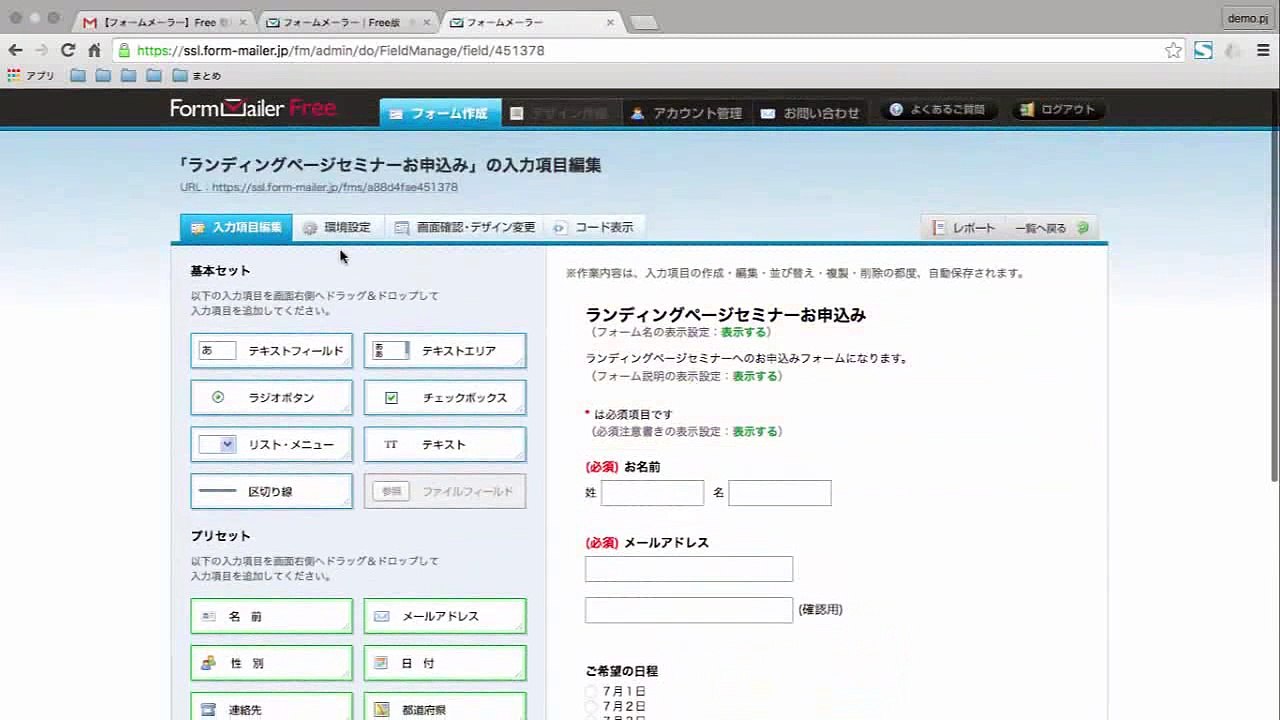Click the demo.pj profile button
Viewport: 1280px width, 720px height.
1248,18
